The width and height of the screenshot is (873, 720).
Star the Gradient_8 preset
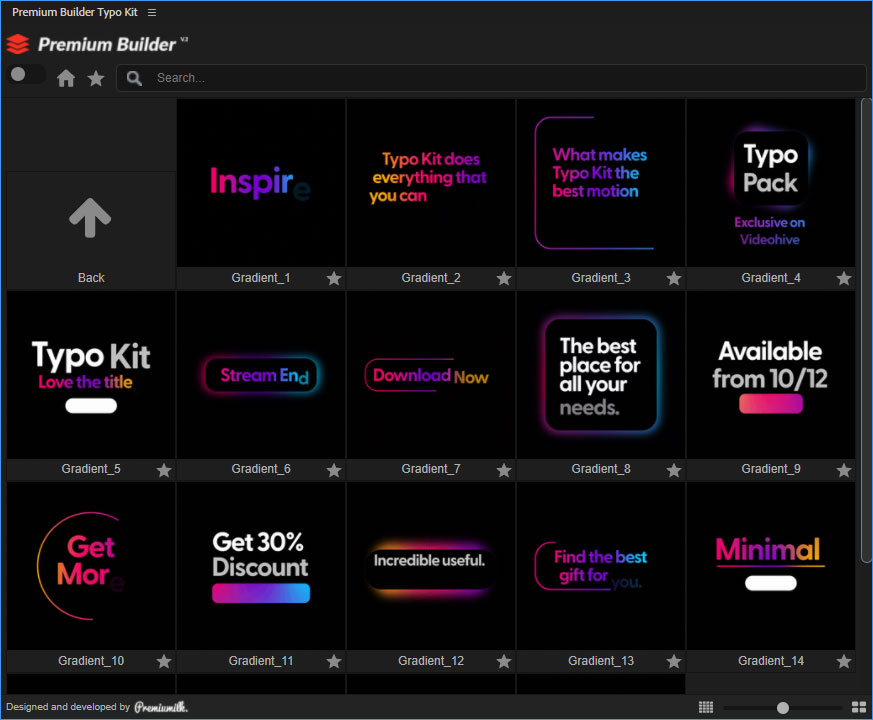(x=674, y=470)
